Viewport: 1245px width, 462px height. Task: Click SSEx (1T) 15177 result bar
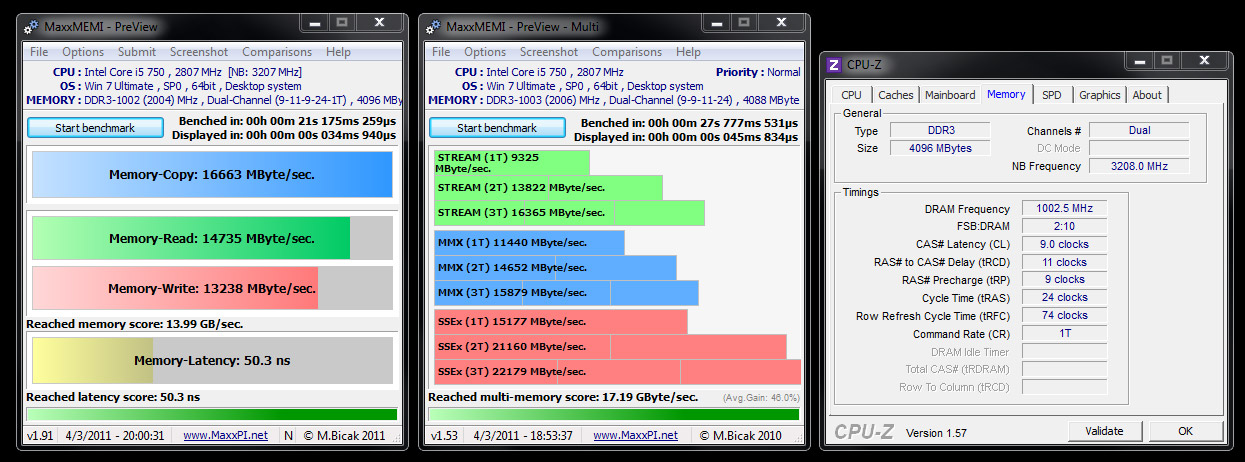tap(561, 322)
